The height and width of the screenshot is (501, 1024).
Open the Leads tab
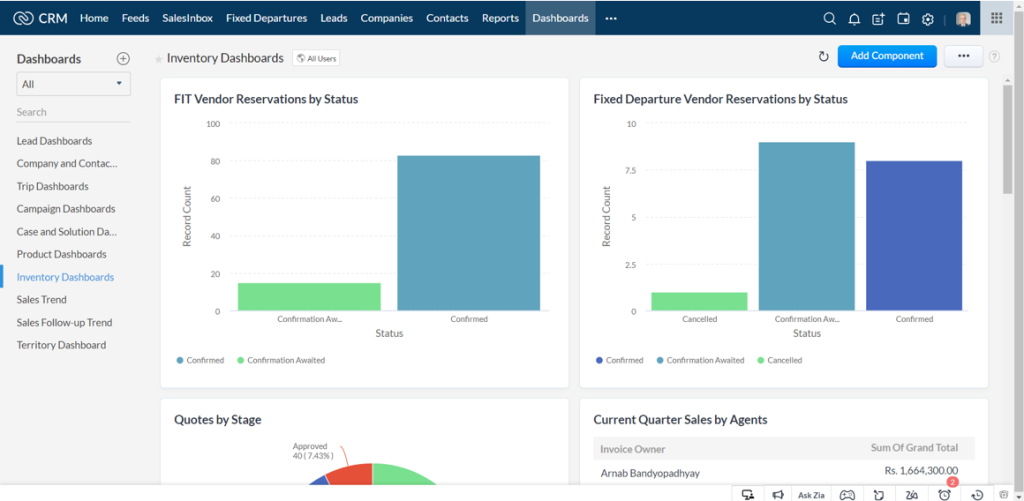click(334, 18)
